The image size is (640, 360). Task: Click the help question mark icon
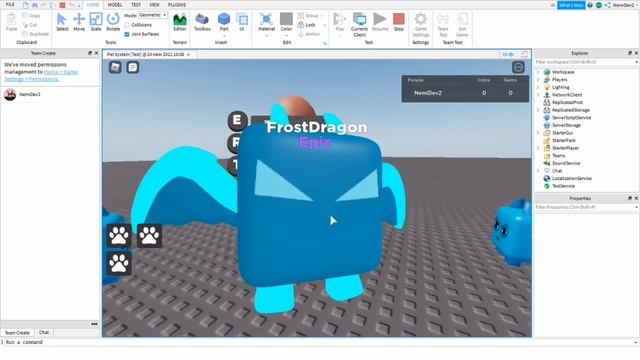point(590,5)
